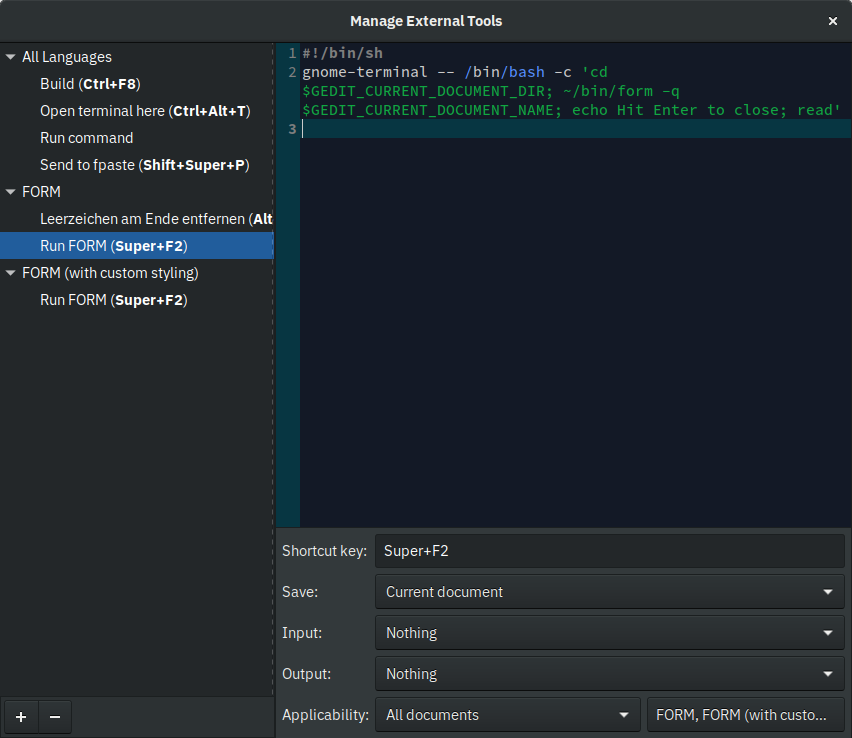The height and width of the screenshot is (738, 852).
Task: Collapse the FORM group
Action: point(10,192)
